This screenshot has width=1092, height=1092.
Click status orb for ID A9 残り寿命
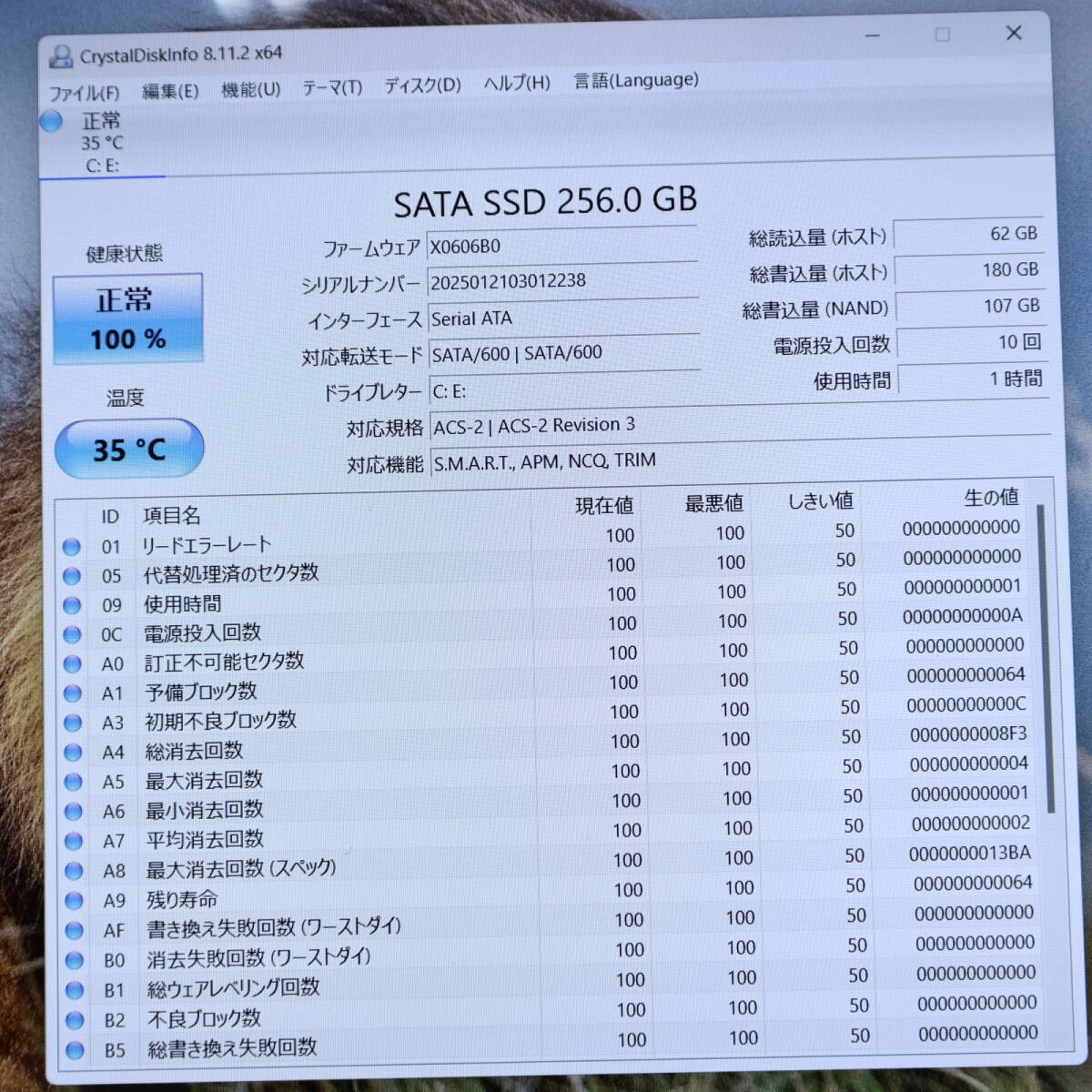click(74, 901)
